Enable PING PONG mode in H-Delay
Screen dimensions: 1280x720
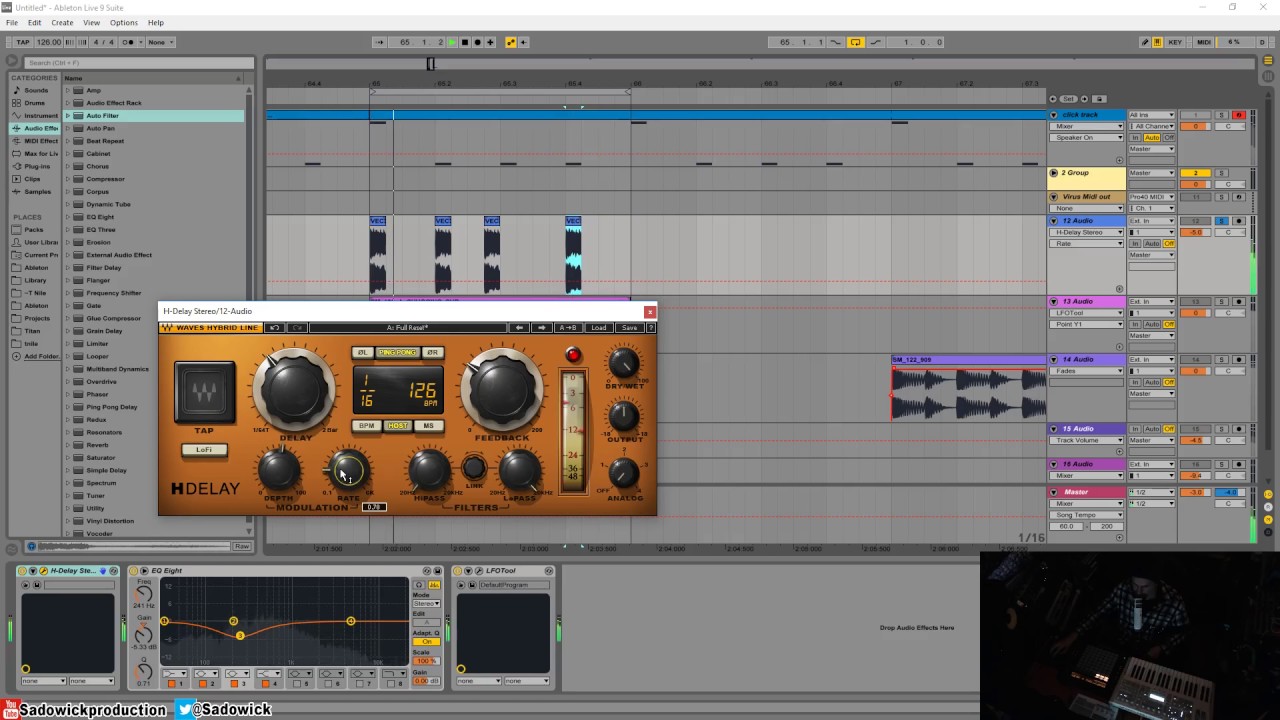[398, 353]
